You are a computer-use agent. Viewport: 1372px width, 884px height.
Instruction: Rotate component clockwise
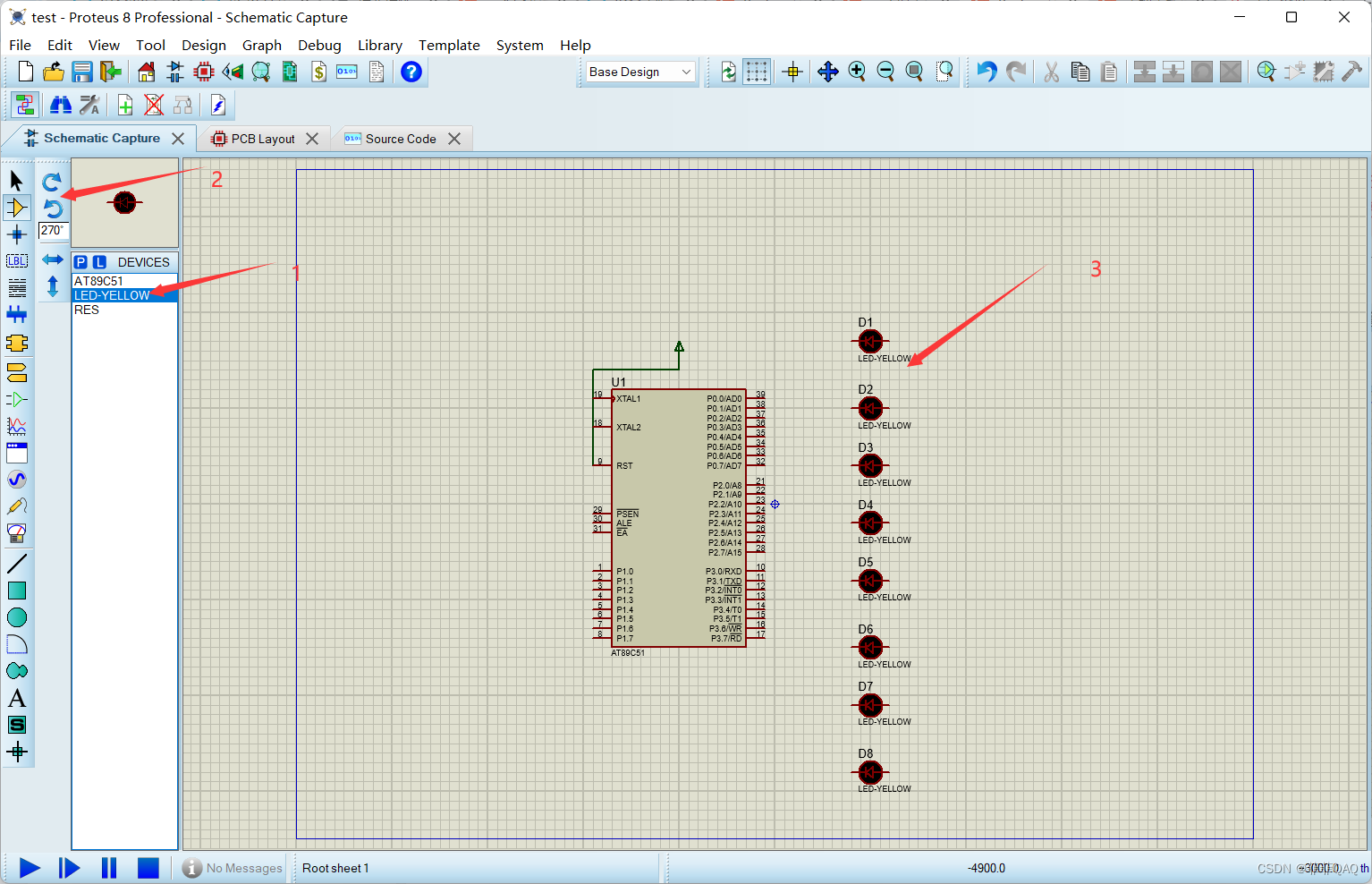(52, 182)
